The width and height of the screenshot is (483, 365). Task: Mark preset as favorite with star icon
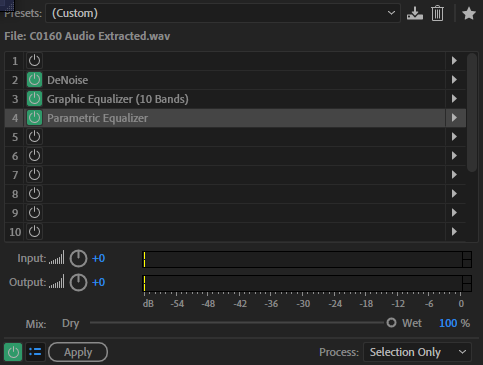point(469,14)
